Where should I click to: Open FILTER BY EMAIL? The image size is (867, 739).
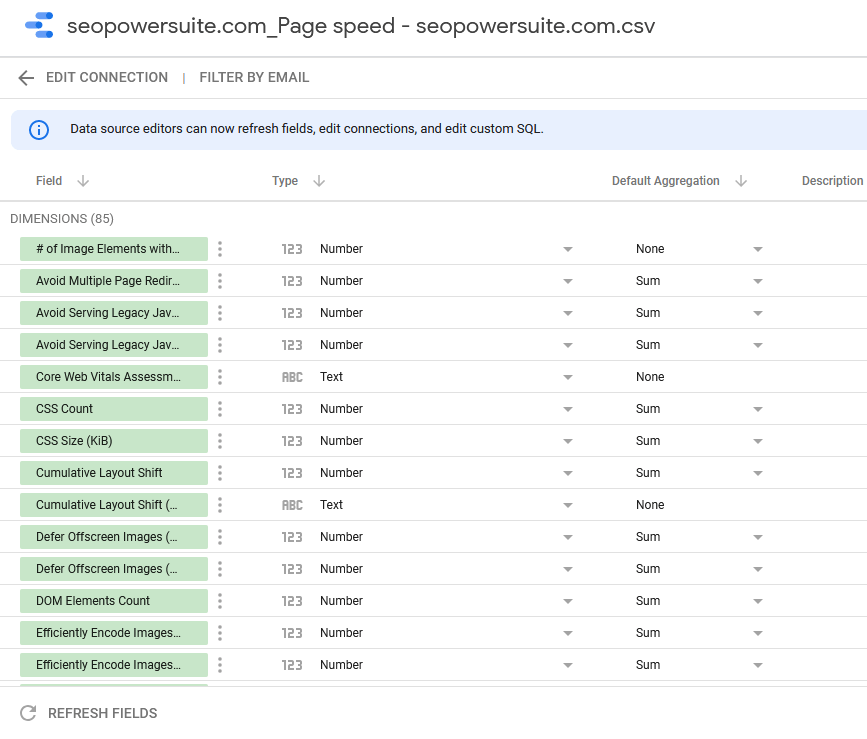click(254, 77)
